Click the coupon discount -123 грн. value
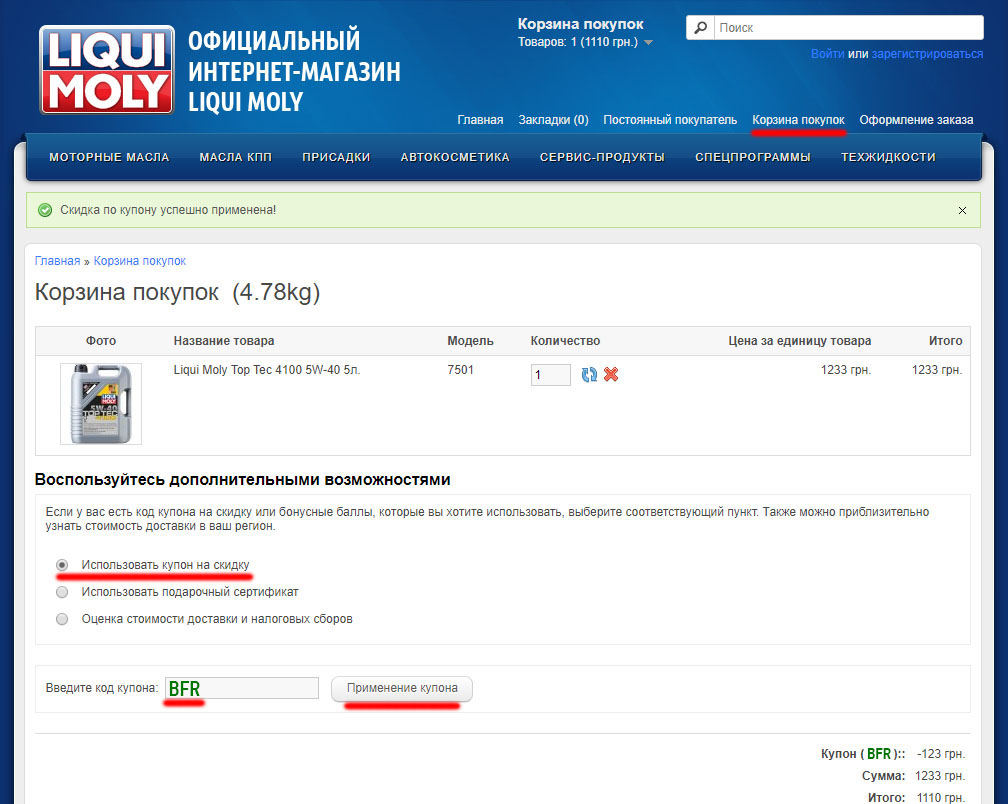1008x804 pixels. (940, 754)
